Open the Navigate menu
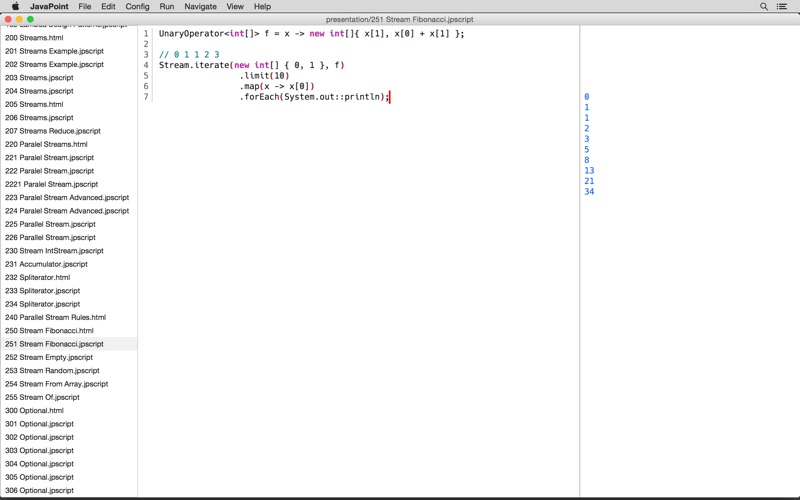This screenshot has height=500, width=800. point(201,7)
